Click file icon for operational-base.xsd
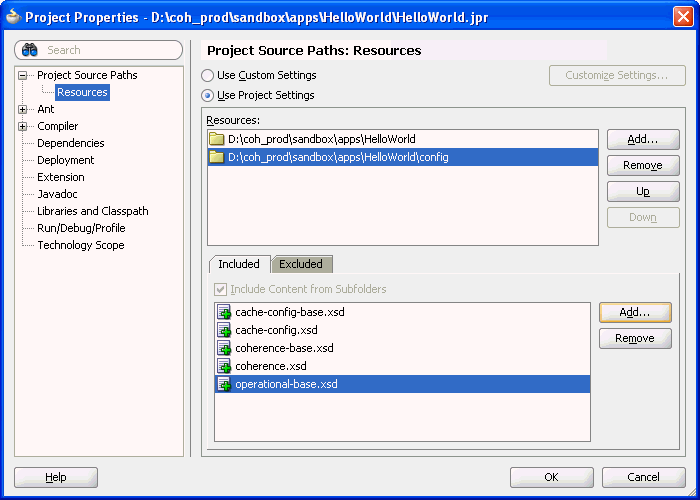 pos(224,384)
